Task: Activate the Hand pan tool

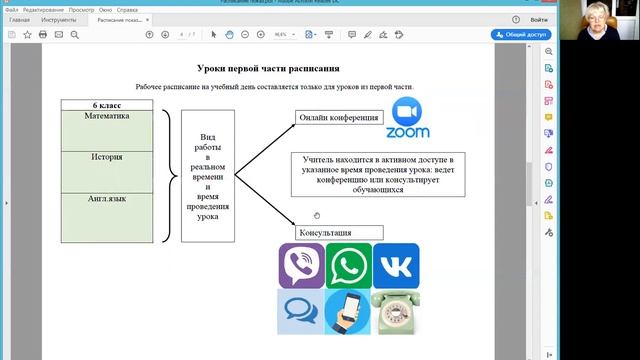Action: [x=229, y=35]
